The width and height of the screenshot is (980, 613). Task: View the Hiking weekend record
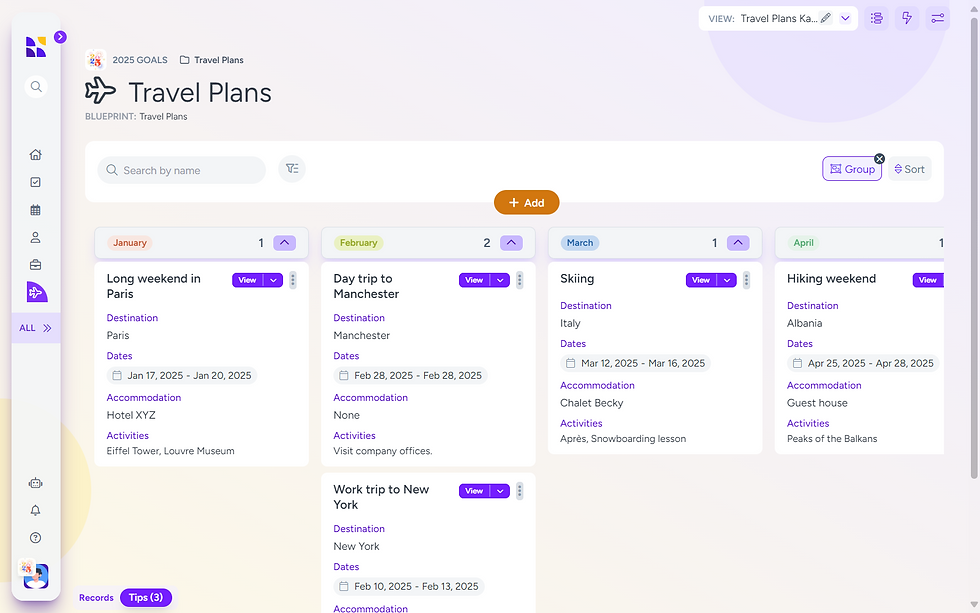pyautogui.click(x=928, y=280)
